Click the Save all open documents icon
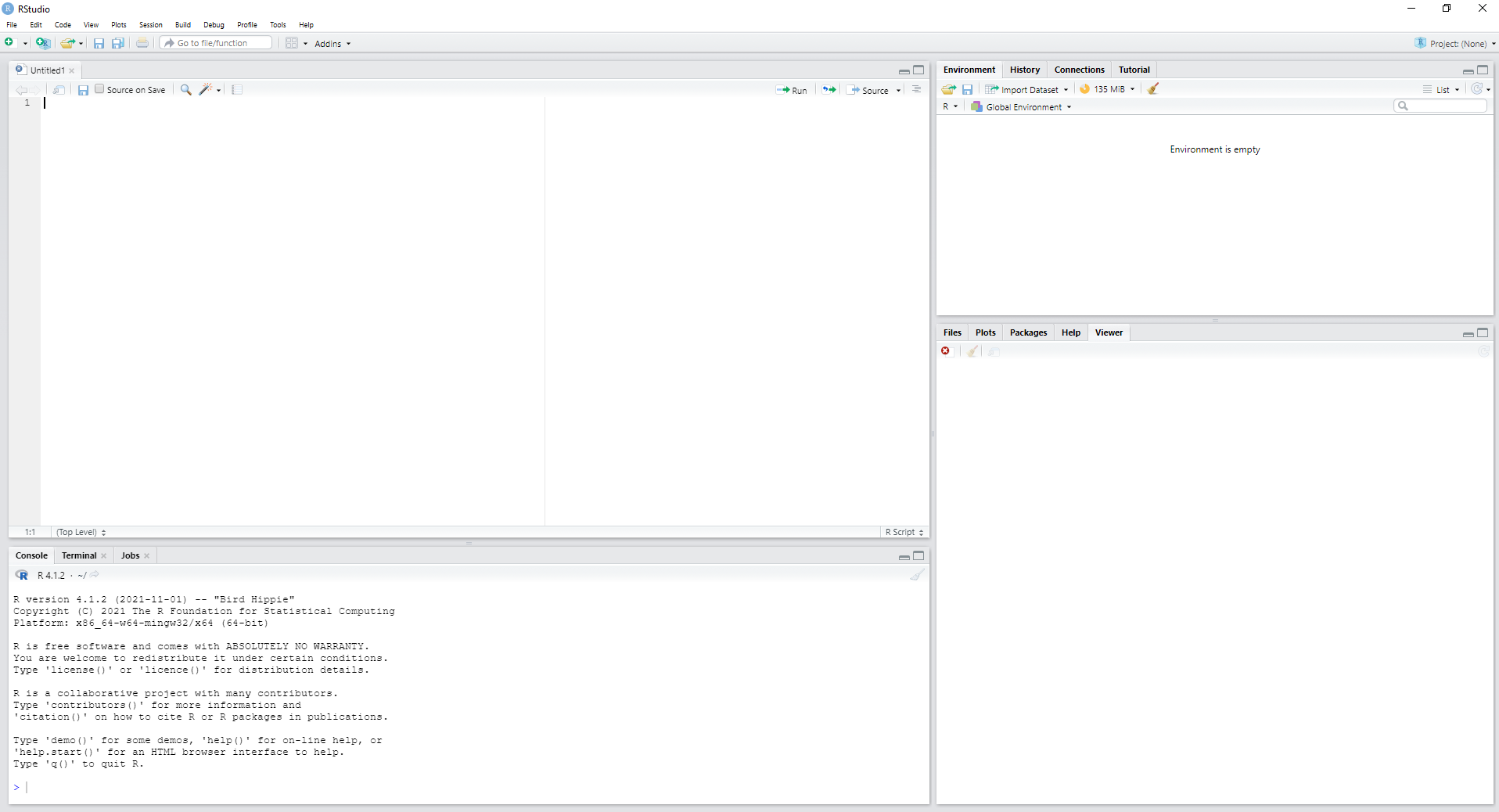This screenshot has height=812, width=1499. 117,43
